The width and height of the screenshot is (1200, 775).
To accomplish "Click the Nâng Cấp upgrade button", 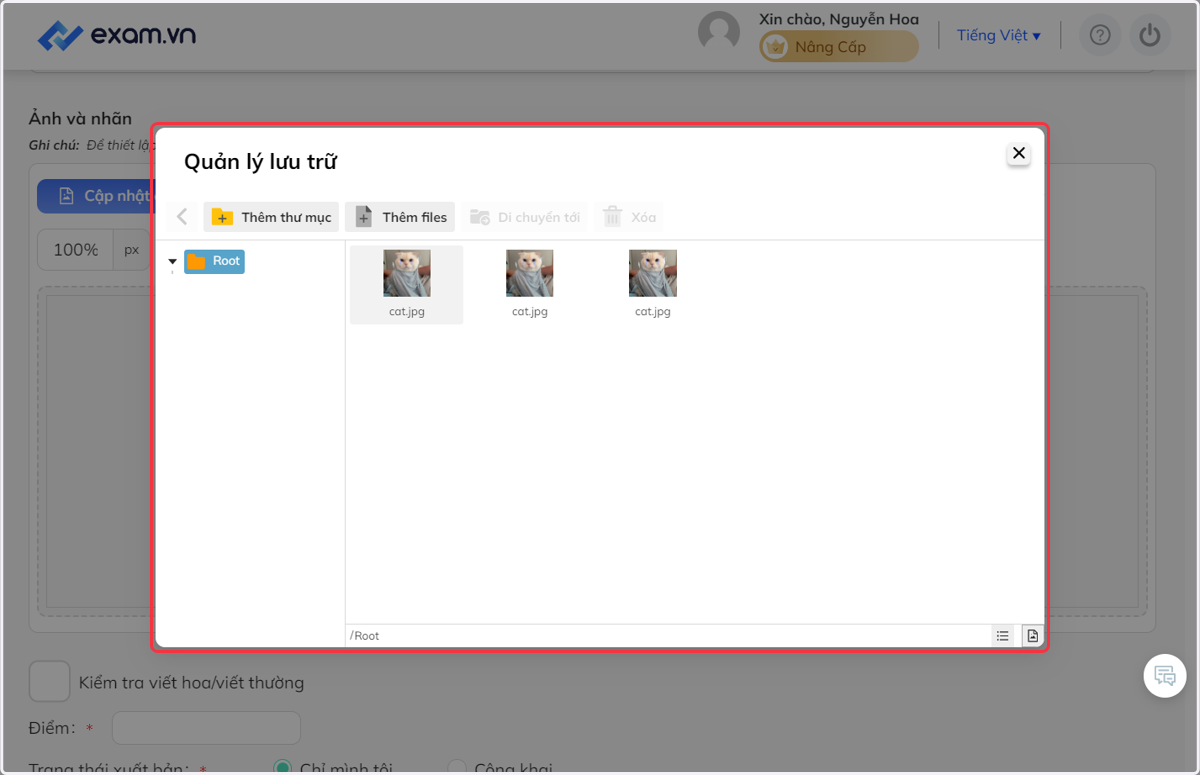I will [838, 47].
